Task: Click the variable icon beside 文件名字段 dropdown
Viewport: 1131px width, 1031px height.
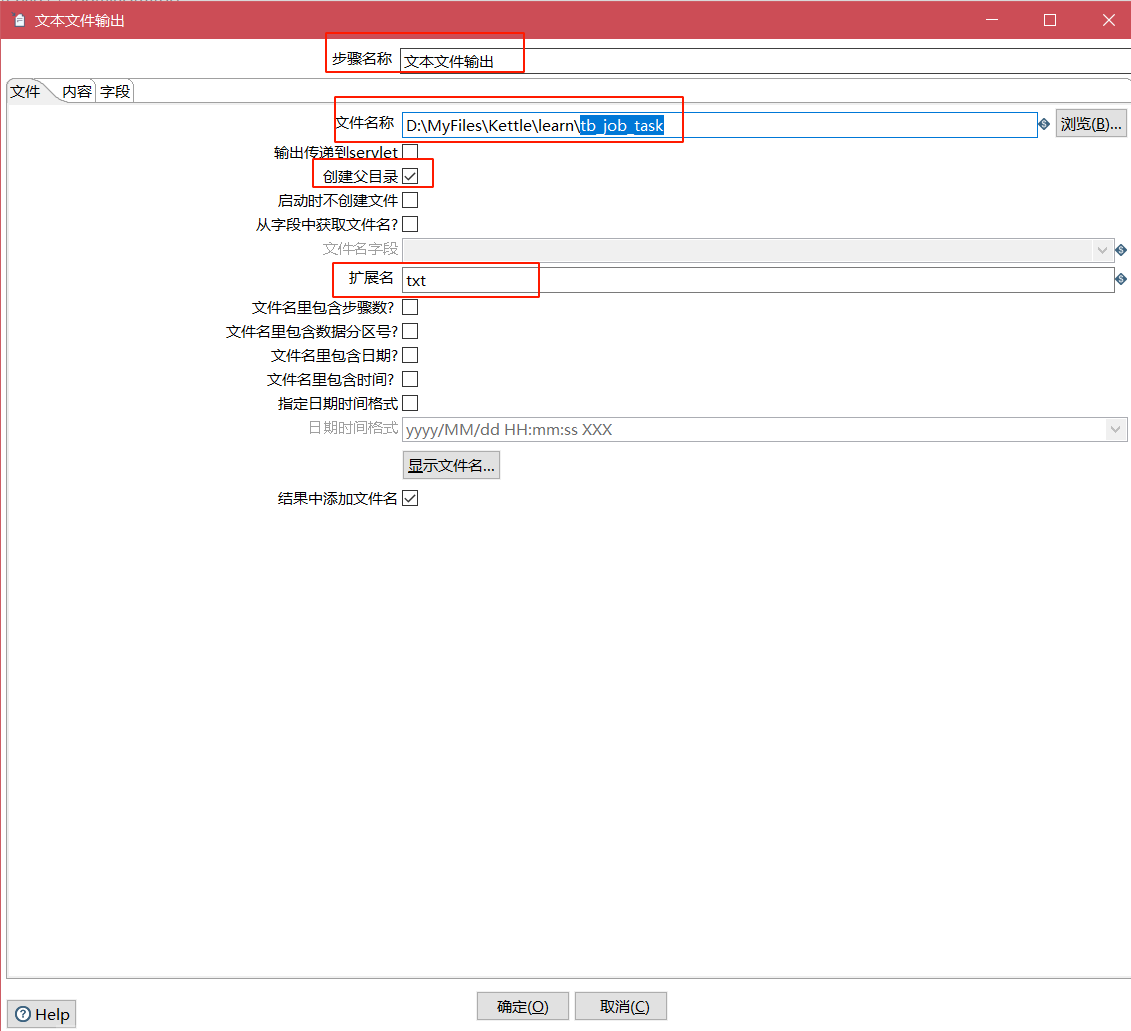Action: pyautogui.click(x=1121, y=250)
